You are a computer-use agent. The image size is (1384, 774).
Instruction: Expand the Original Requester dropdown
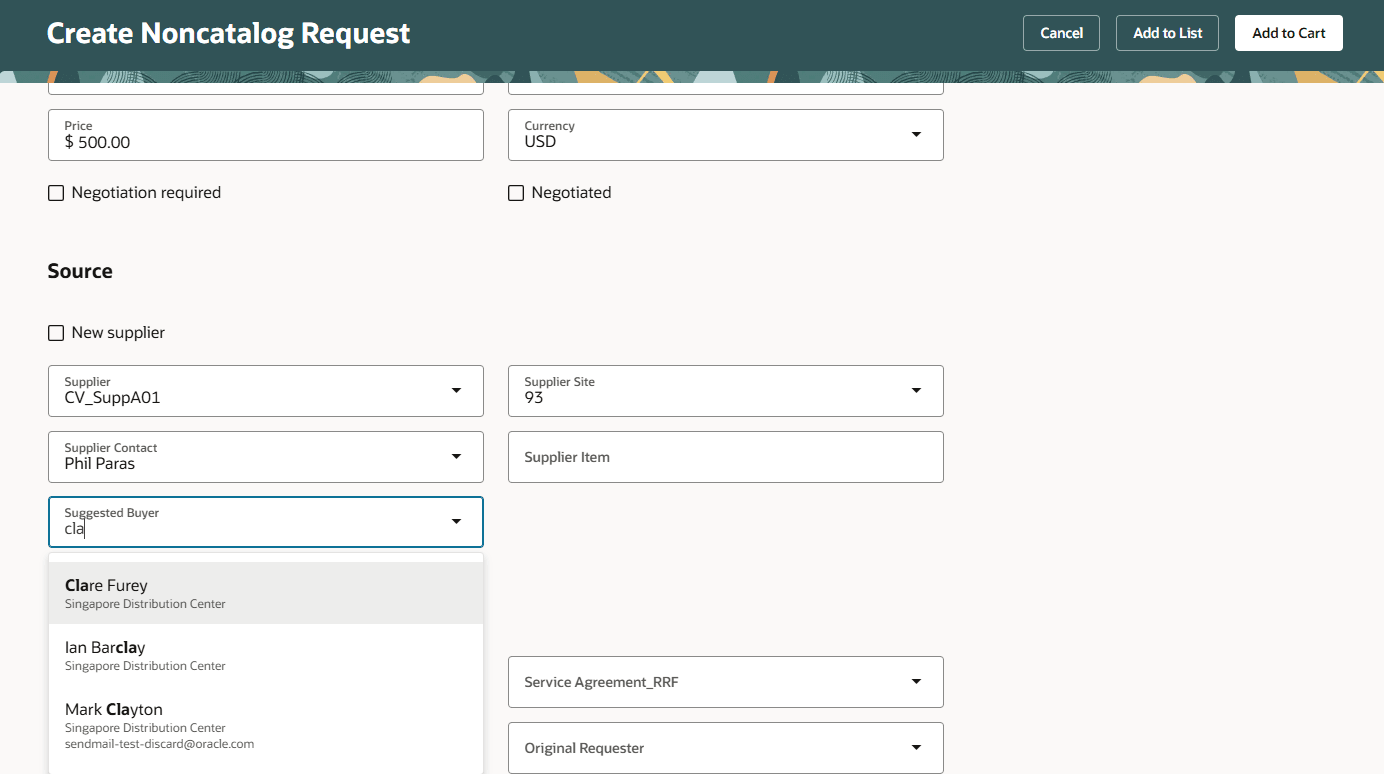coord(916,747)
